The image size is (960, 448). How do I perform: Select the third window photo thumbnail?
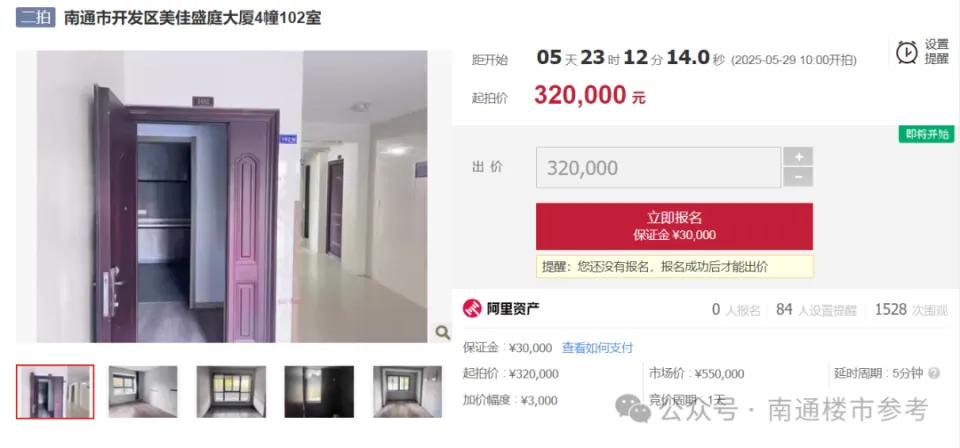coord(231,392)
